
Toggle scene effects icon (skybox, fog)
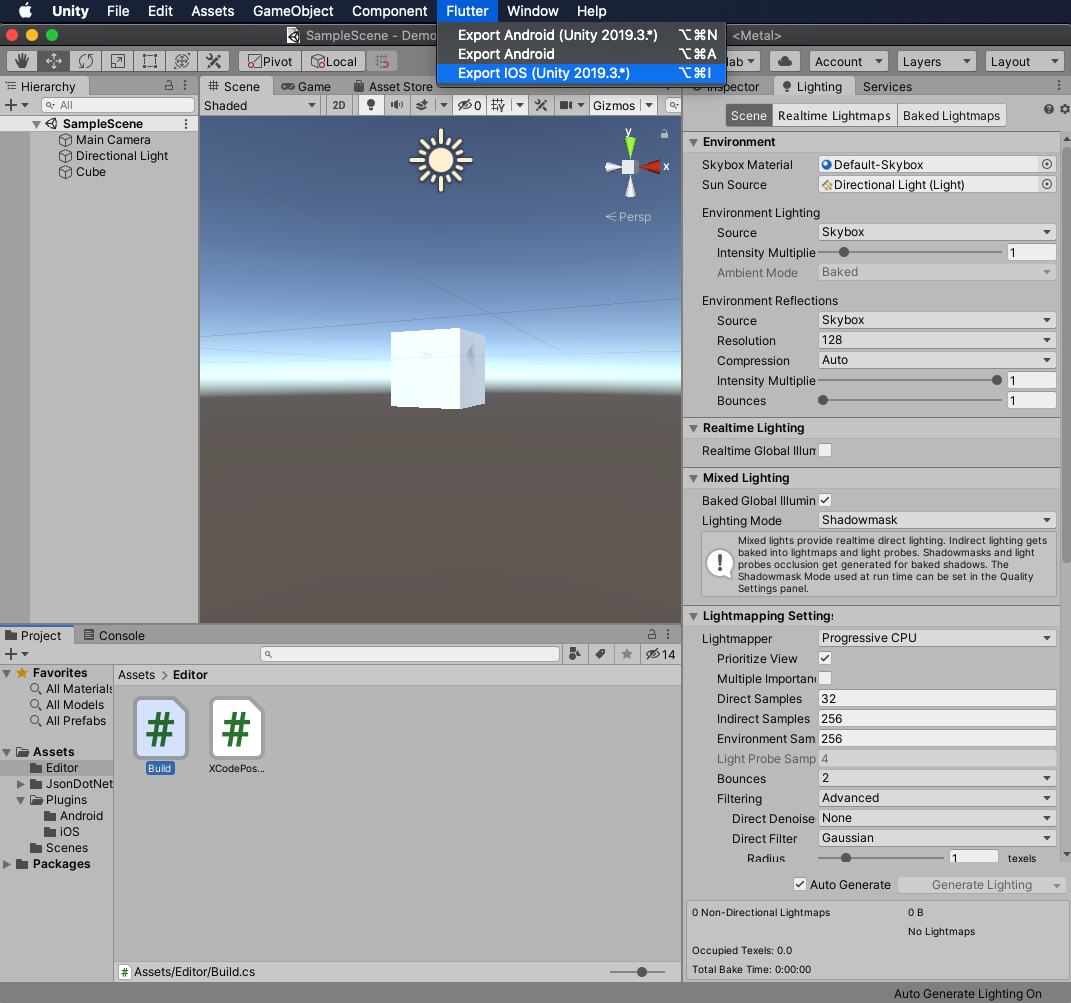point(422,105)
